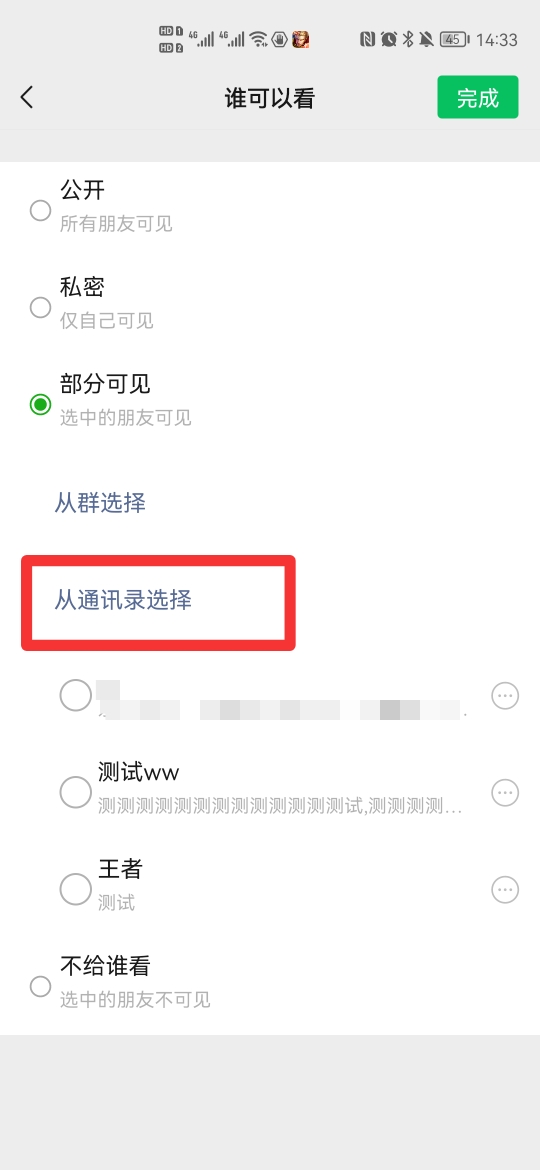Select the 部分可见 radio button

pyautogui.click(x=40, y=404)
